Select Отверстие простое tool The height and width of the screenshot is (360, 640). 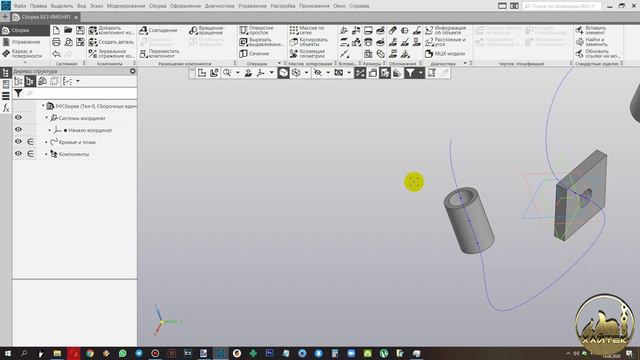tap(256, 30)
